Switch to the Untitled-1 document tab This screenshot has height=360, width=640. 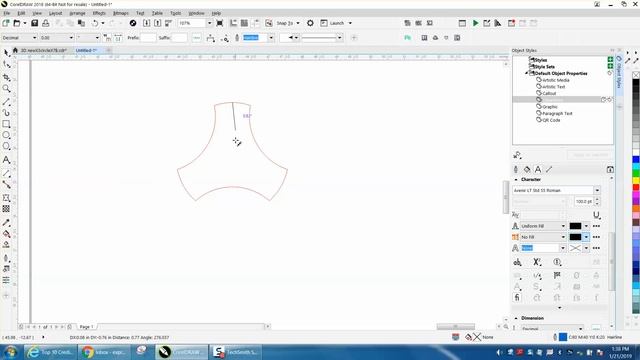[86, 50]
